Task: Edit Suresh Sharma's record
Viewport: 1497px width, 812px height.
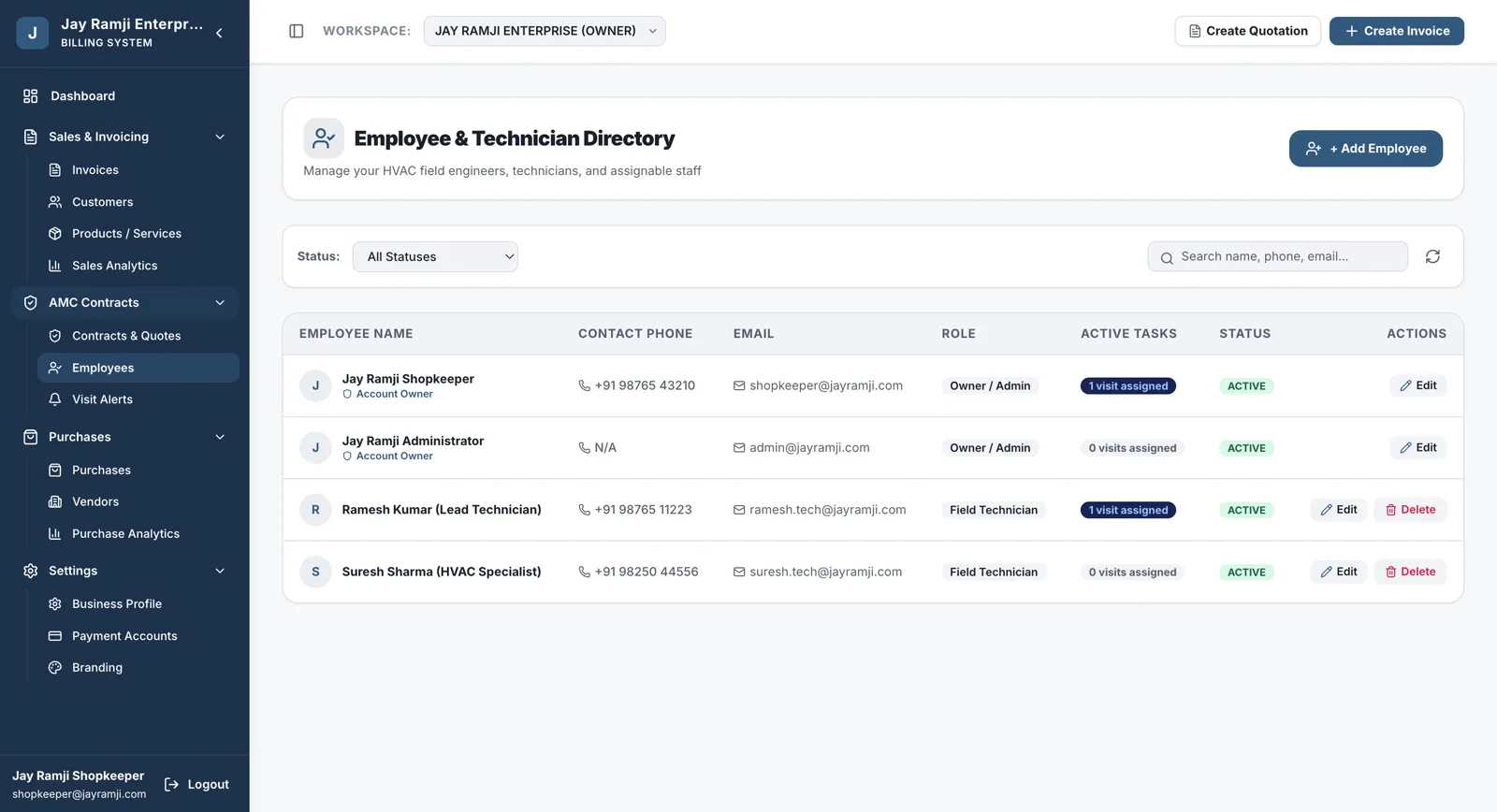Action: (1339, 572)
